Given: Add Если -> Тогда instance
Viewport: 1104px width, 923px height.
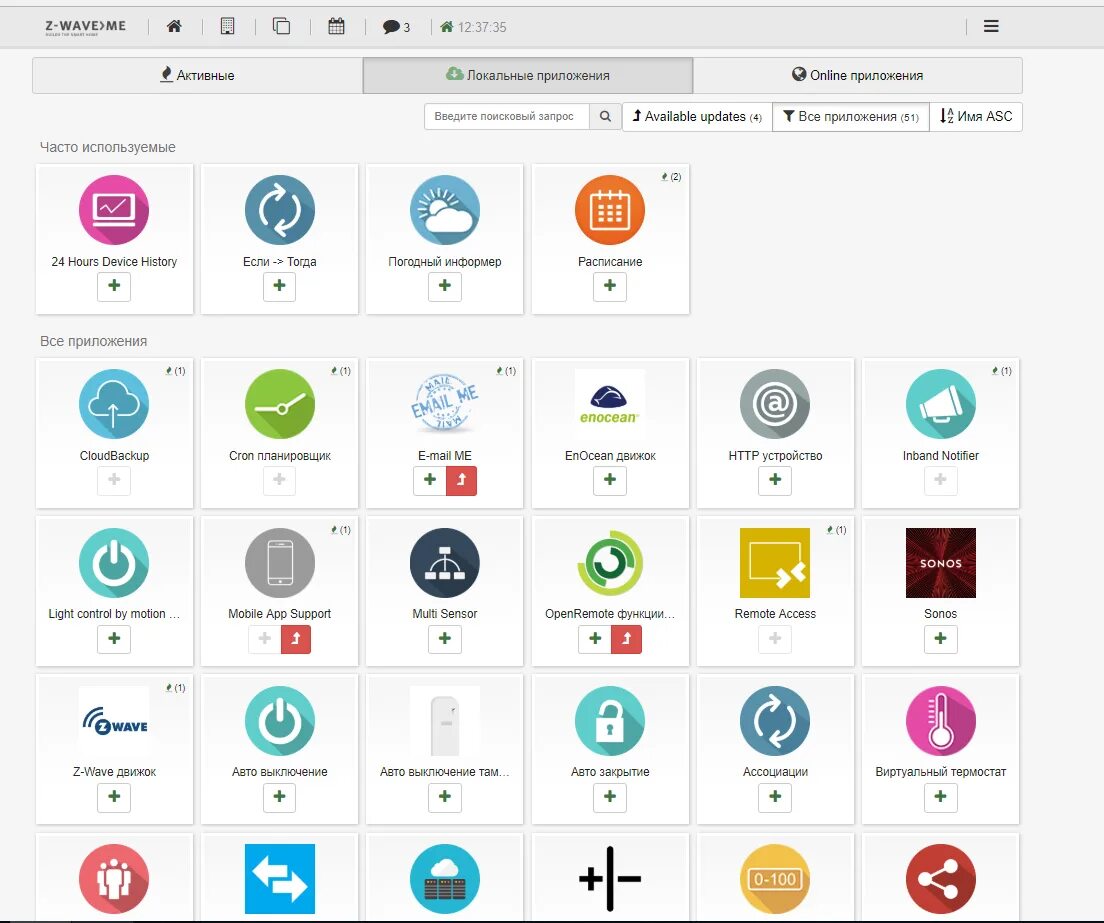Looking at the screenshot, I should (280, 286).
